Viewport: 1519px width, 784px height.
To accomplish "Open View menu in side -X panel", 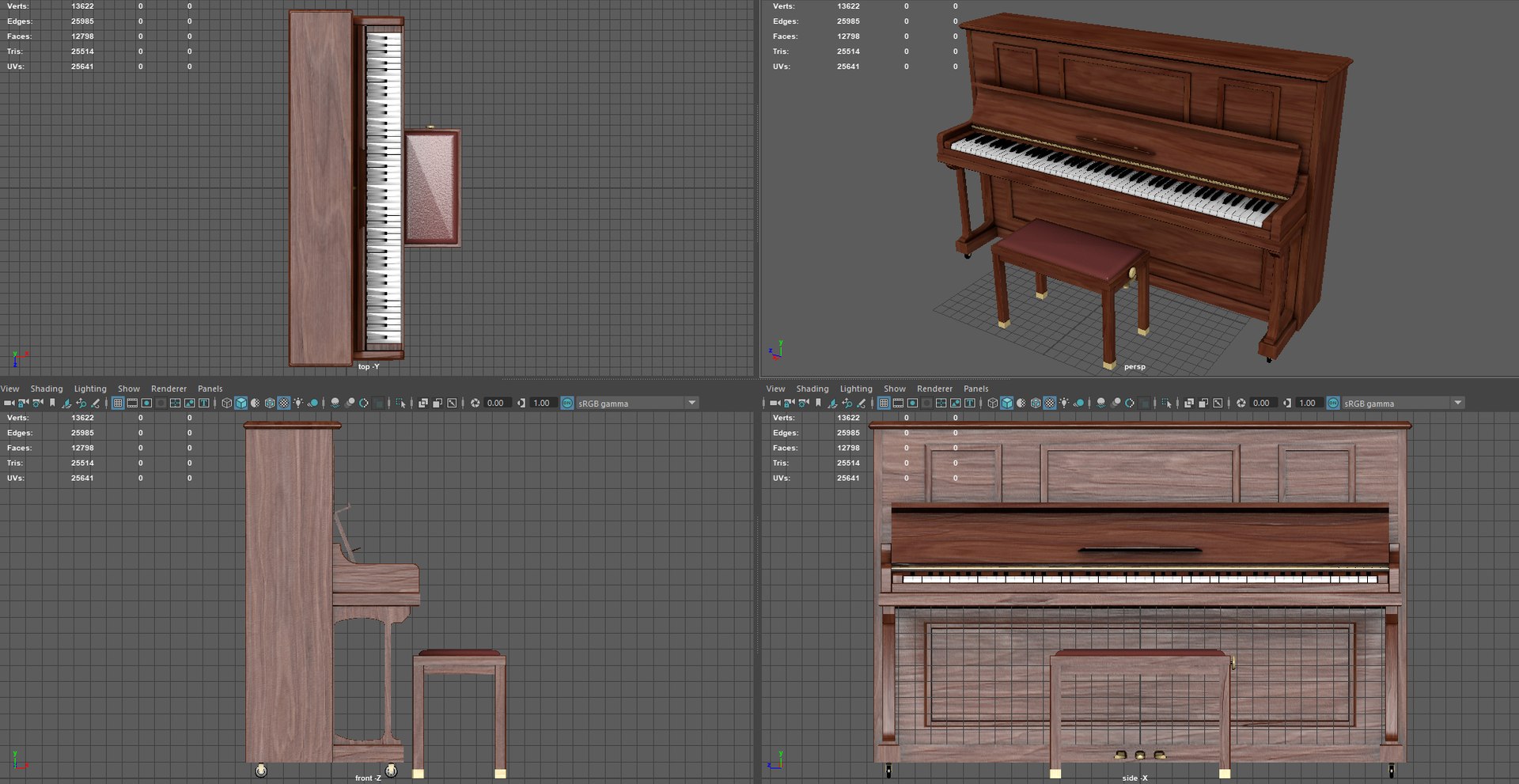I will (x=775, y=388).
